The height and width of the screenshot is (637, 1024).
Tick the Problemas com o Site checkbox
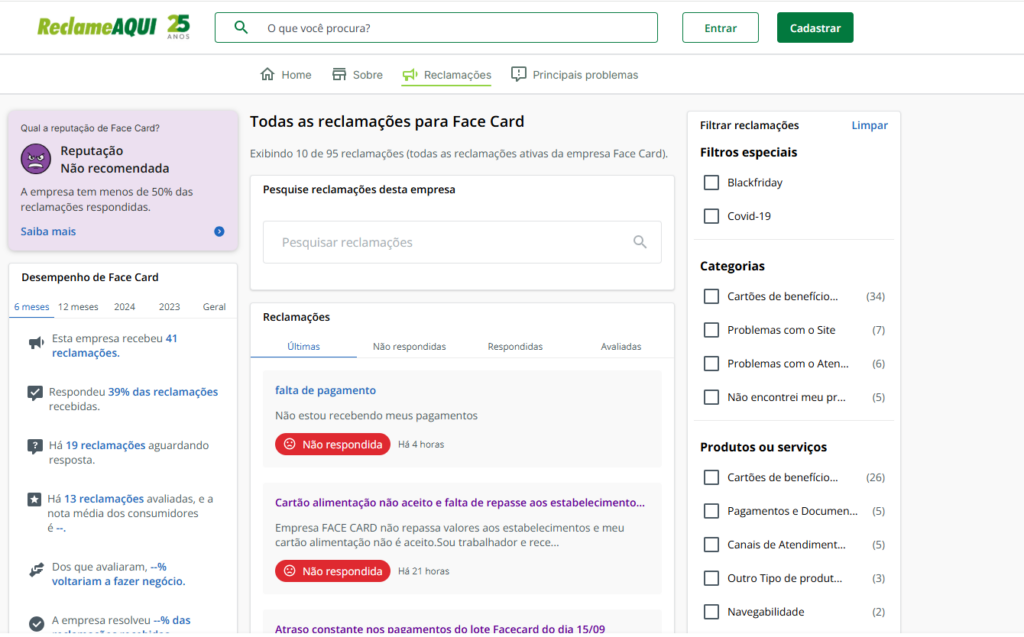(x=711, y=330)
